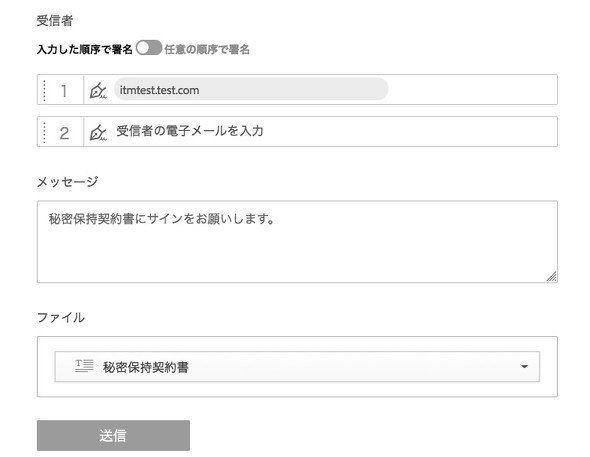The height and width of the screenshot is (457, 590).
Task: Toggle the signing order switch
Action: pos(149,48)
